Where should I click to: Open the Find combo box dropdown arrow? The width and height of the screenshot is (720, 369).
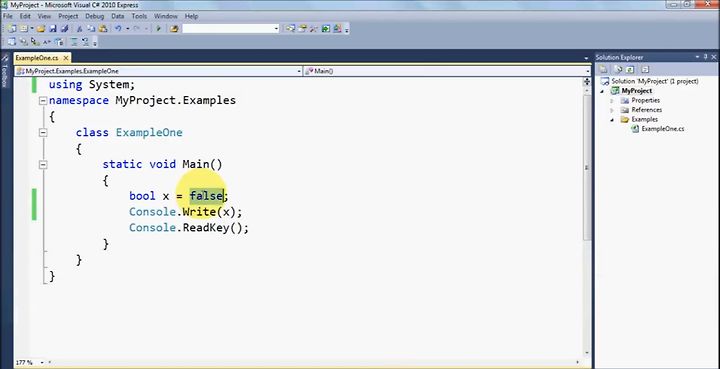(276, 28)
